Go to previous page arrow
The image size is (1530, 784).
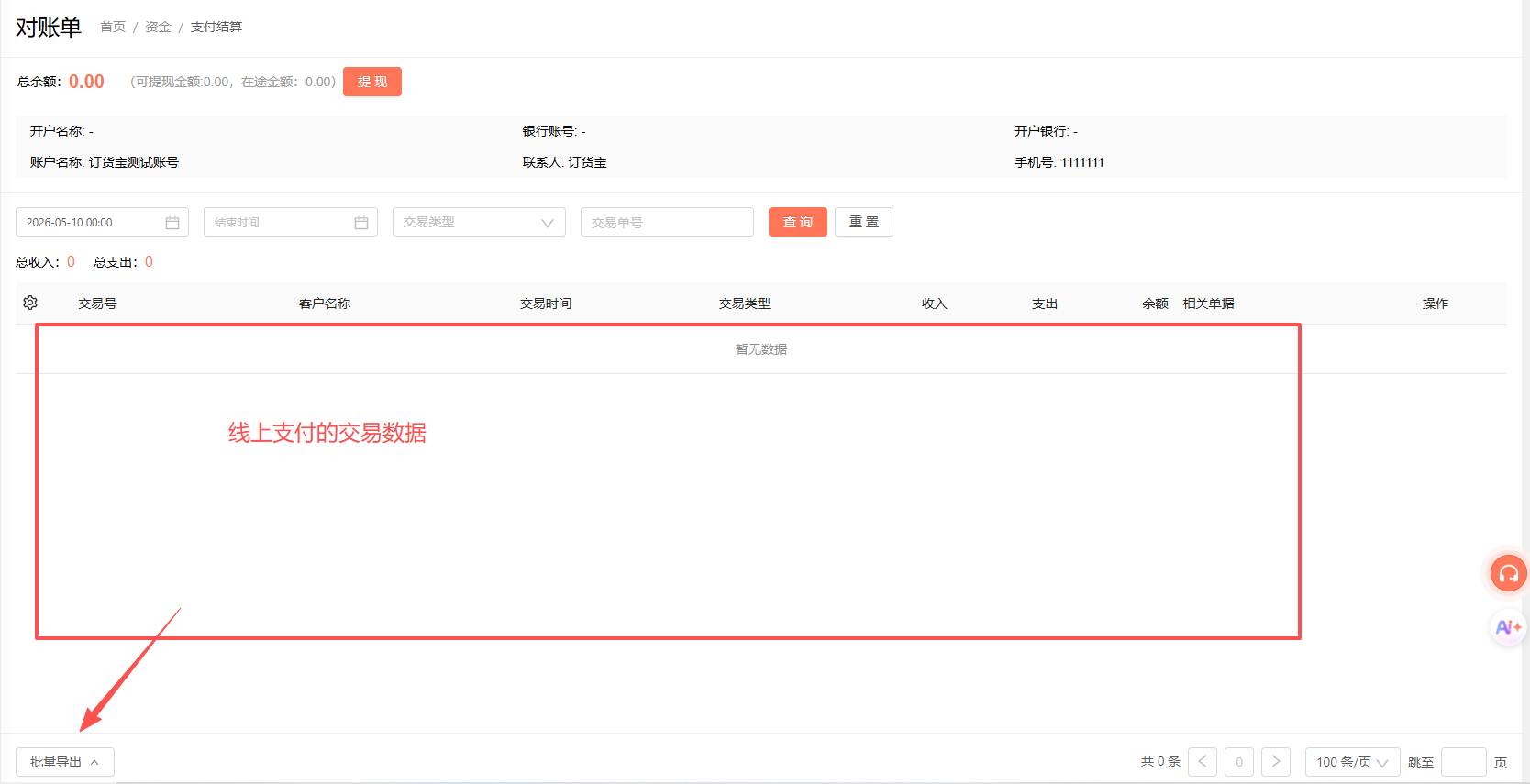[1203, 762]
